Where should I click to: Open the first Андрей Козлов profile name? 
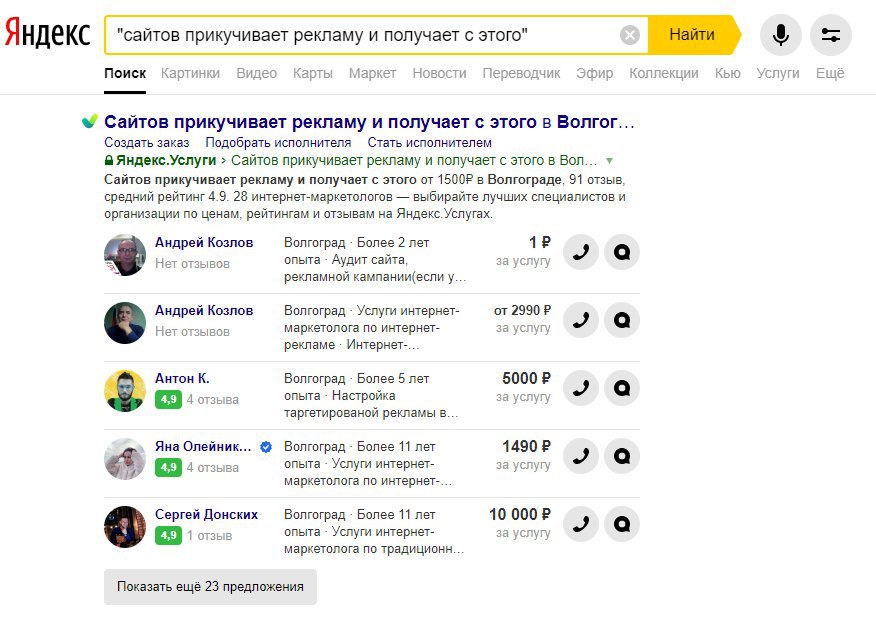click(204, 242)
